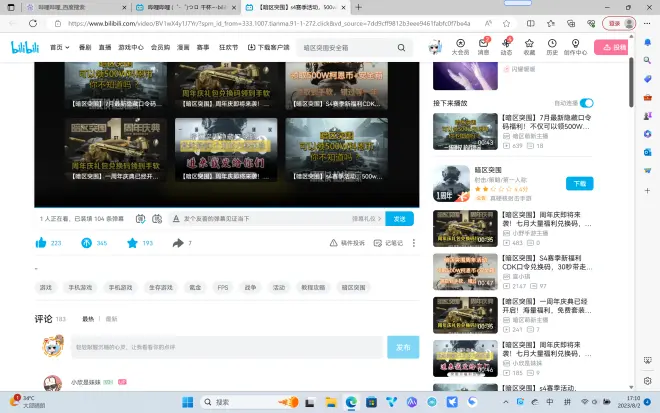The height and width of the screenshot is (413, 660).
Task: Click the comment text input box
Action: [x=227, y=347]
